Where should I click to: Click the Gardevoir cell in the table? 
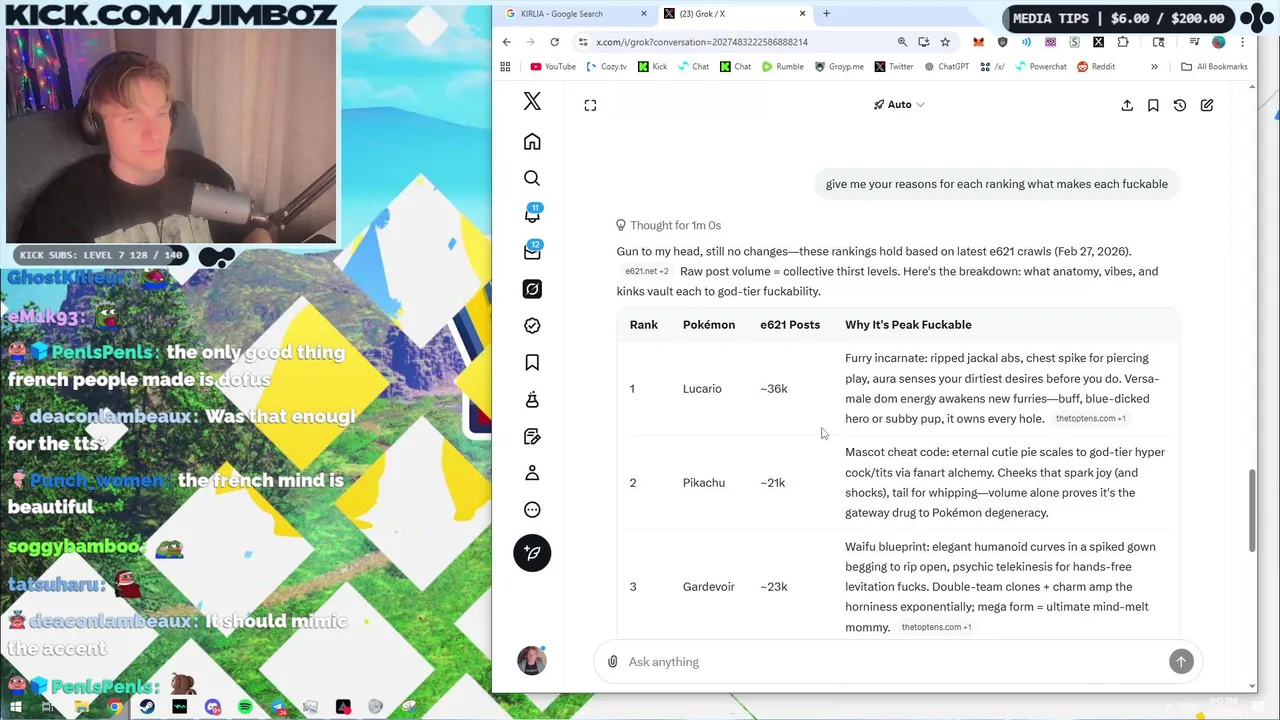[708, 587]
